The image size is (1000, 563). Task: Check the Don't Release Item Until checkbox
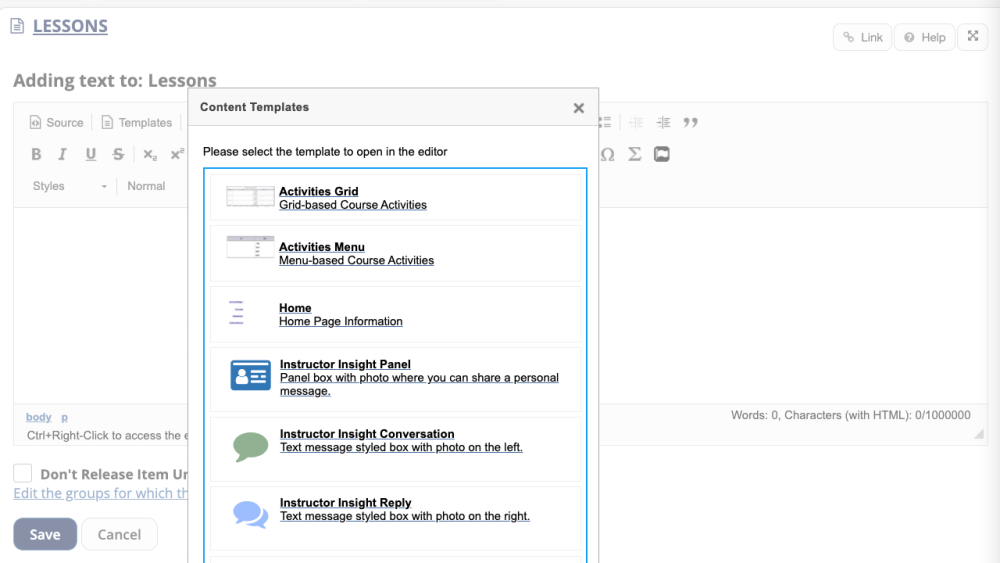click(23, 473)
